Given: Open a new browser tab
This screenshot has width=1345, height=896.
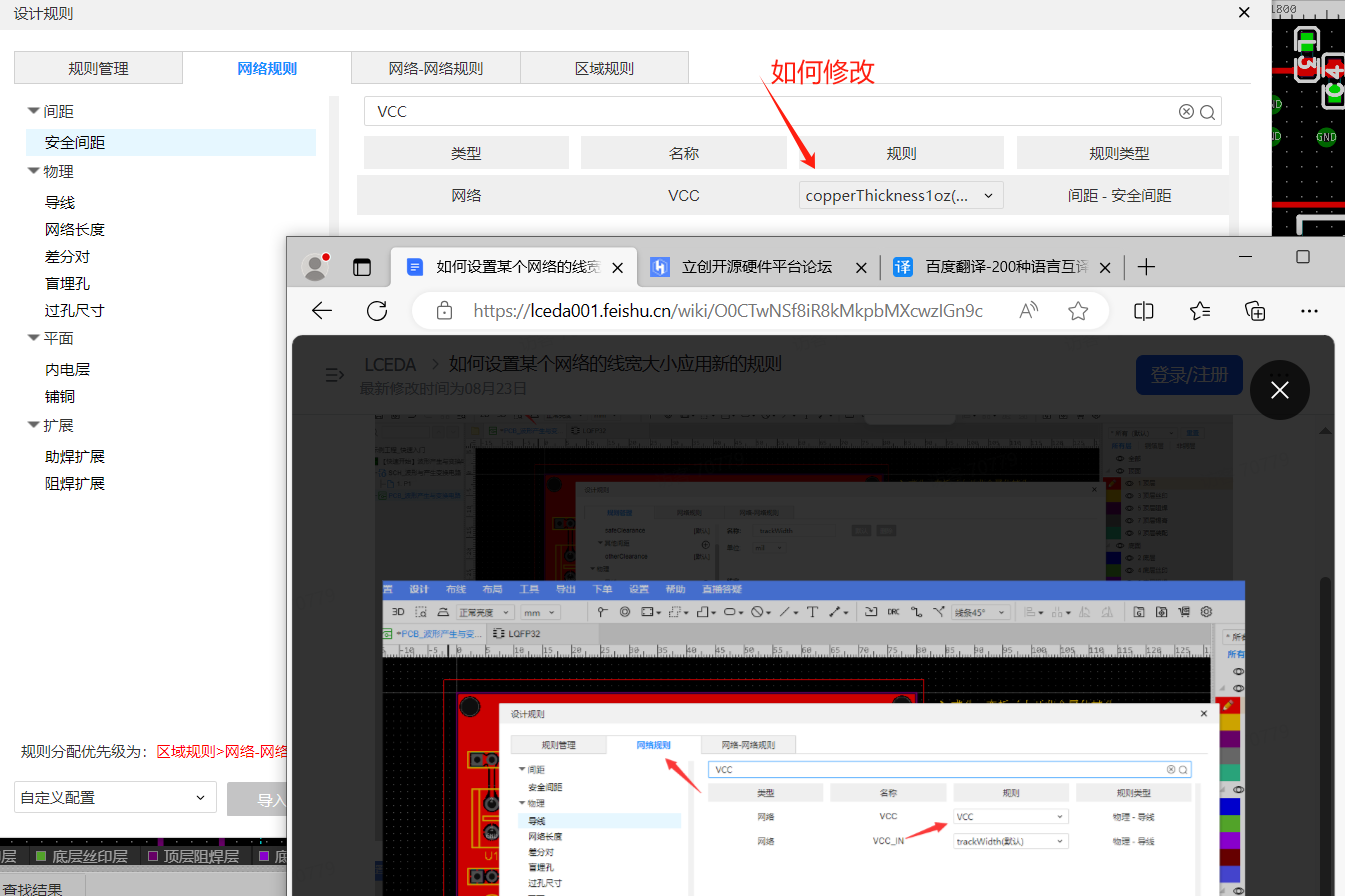Looking at the screenshot, I should pos(1147,267).
